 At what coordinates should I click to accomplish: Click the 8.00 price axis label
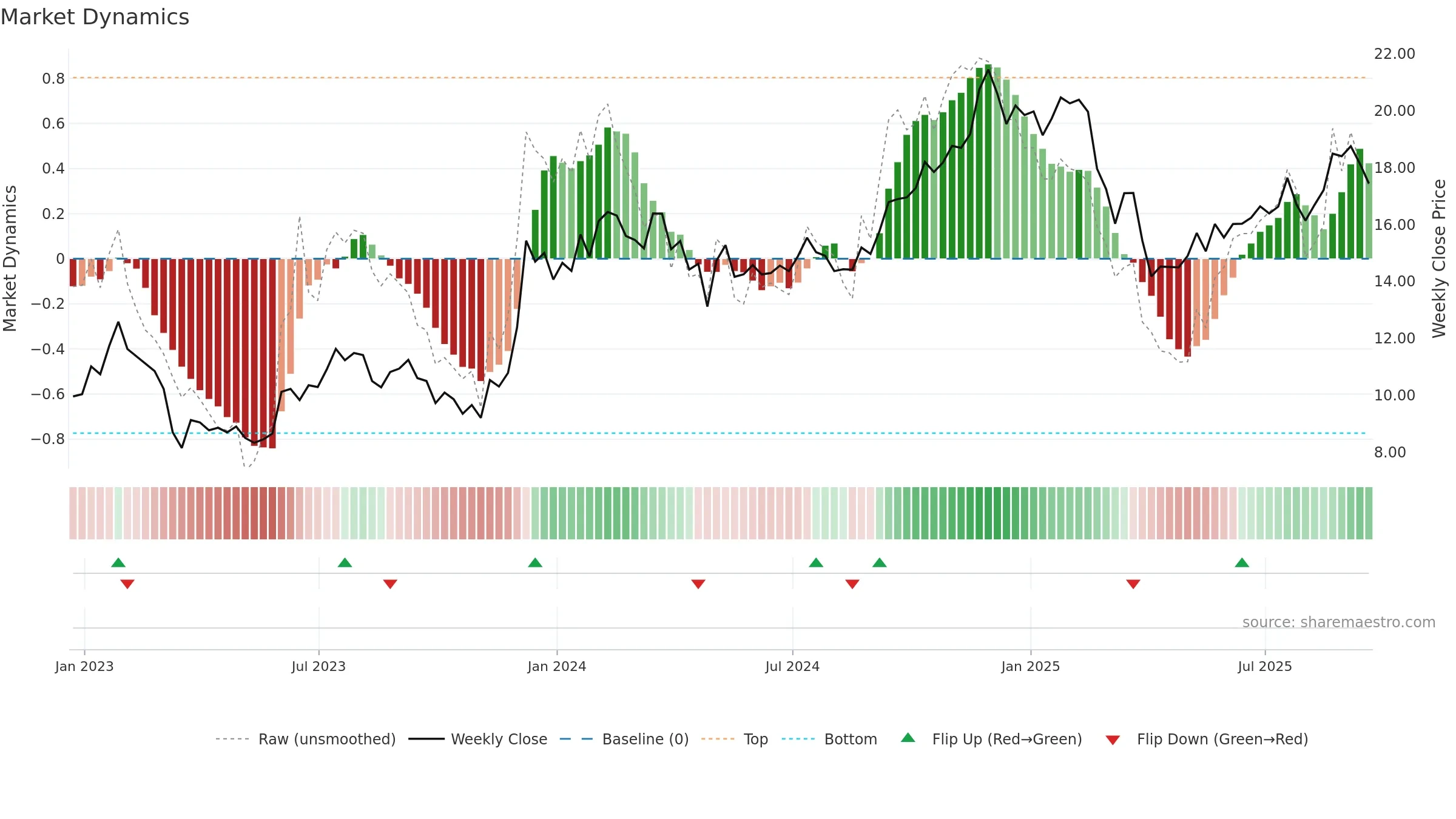pyautogui.click(x=1390, y=453)
